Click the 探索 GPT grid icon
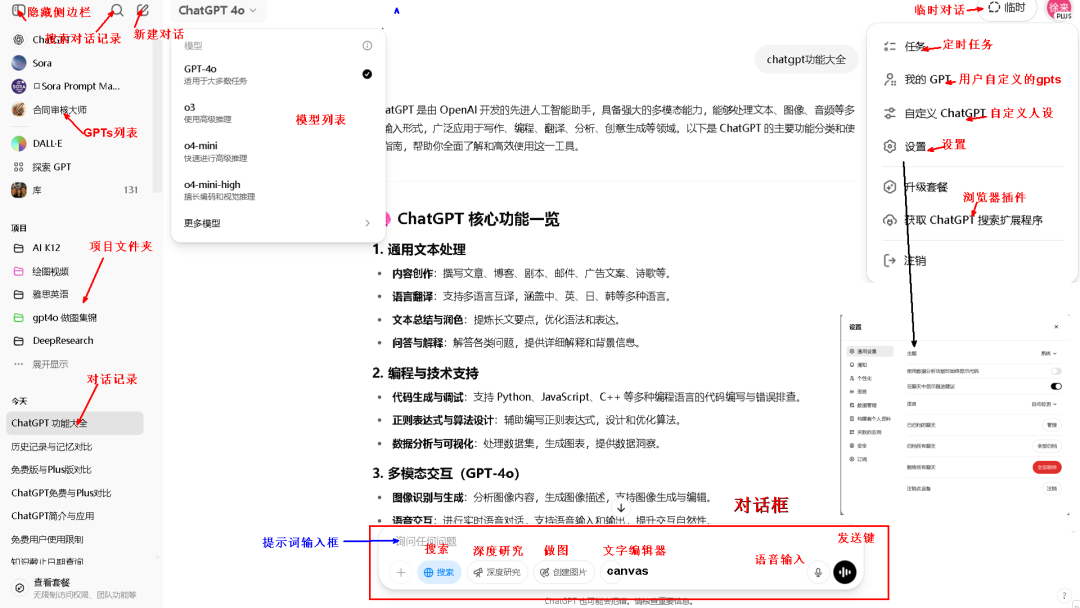1080x608 pixels. 19,167
